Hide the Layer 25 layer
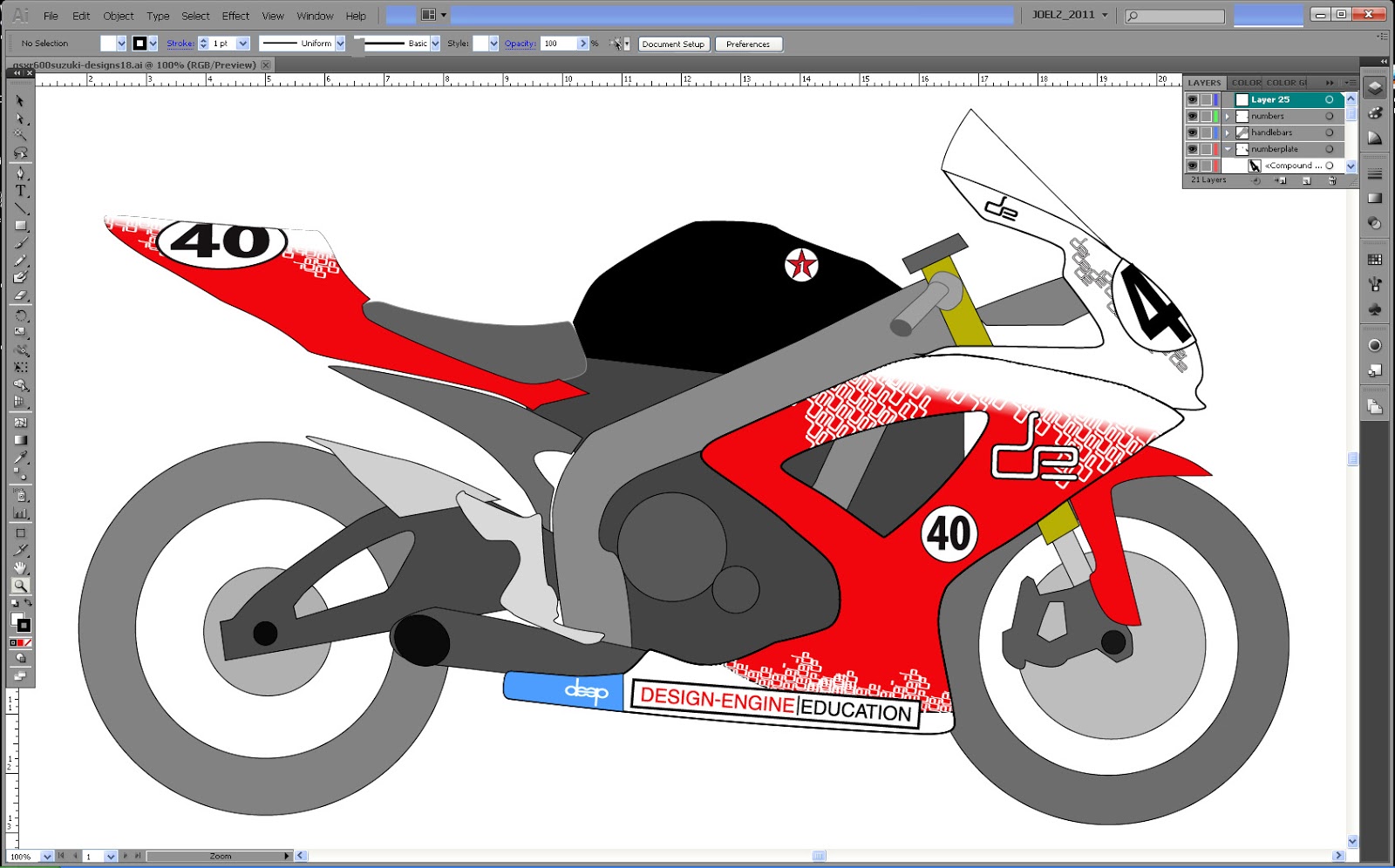The width and height of the screenshot is (1395, 868). point(1192,99)
